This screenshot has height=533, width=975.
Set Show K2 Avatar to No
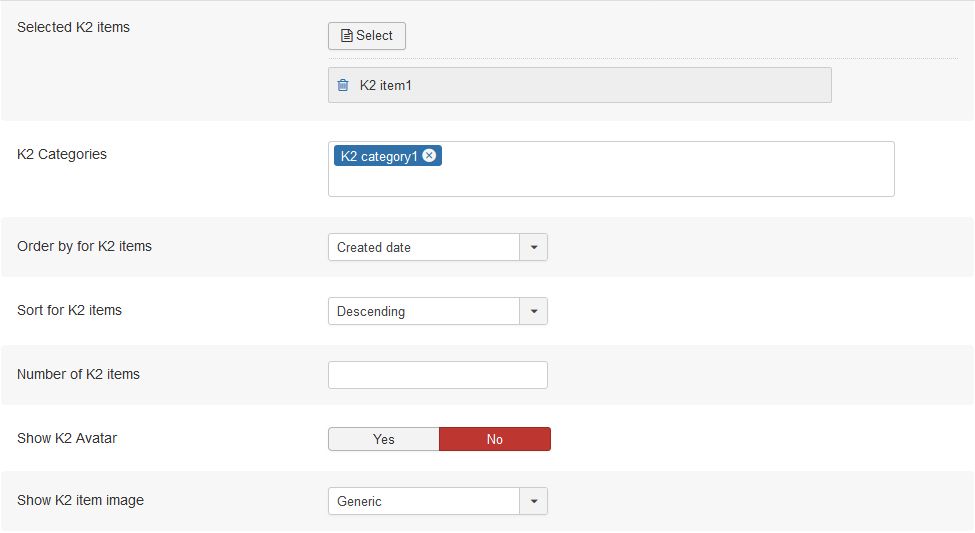[x=495, y=439]
